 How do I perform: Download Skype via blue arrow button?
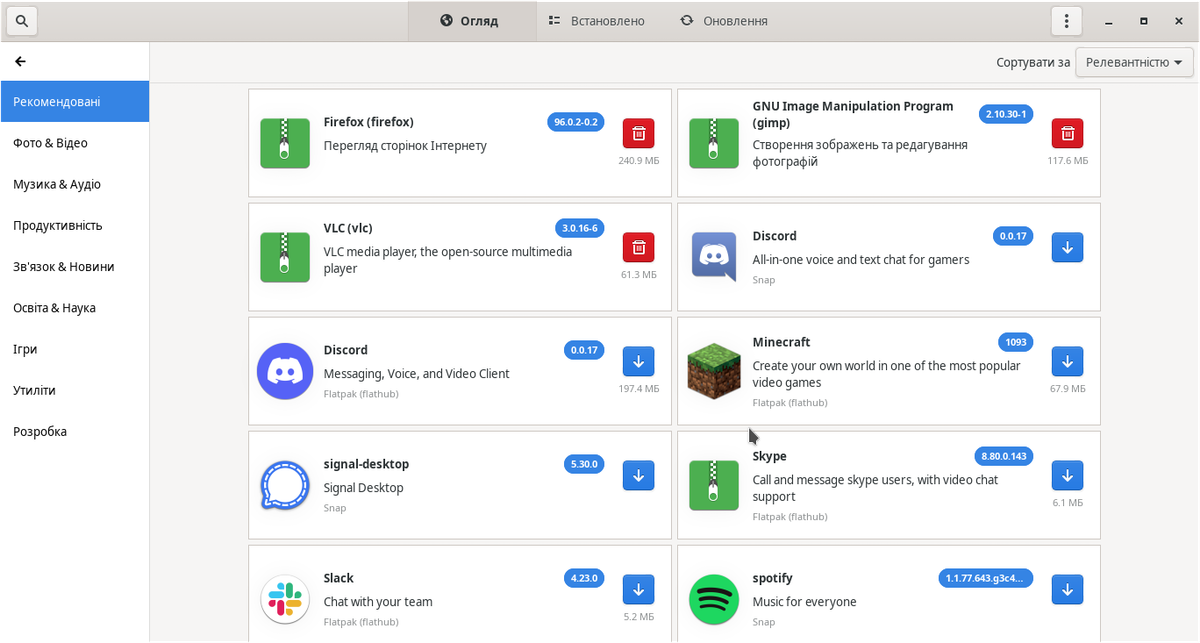(x=1067, y=475)
